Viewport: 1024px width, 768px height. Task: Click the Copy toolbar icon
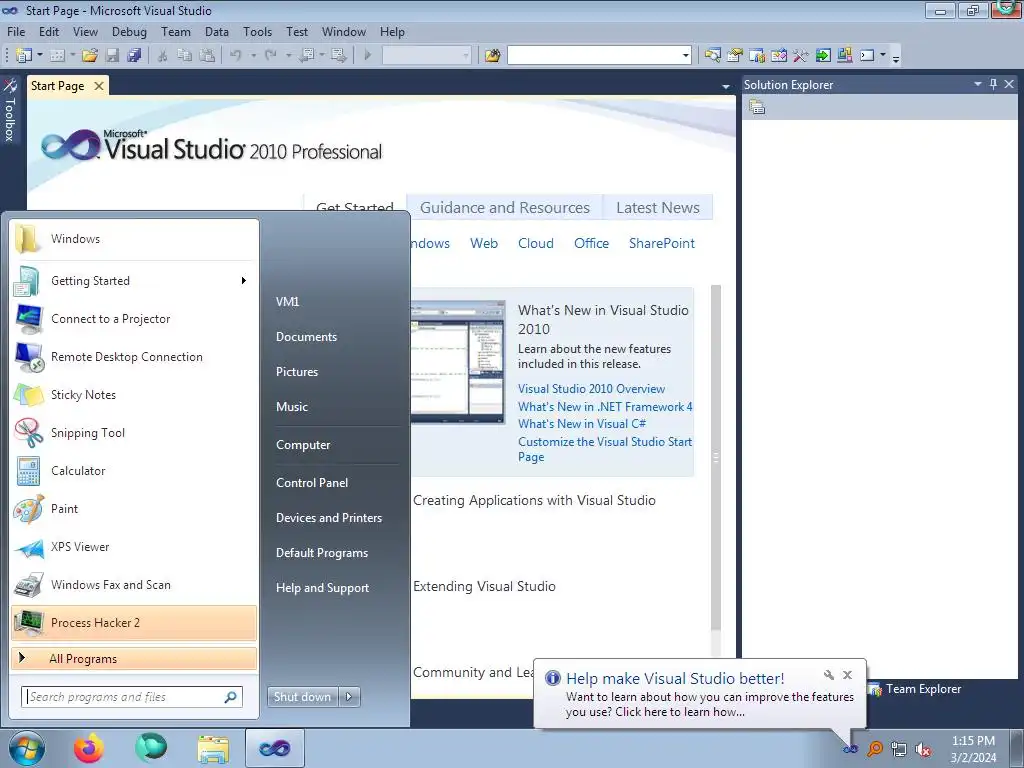click(x=185, y=56)
